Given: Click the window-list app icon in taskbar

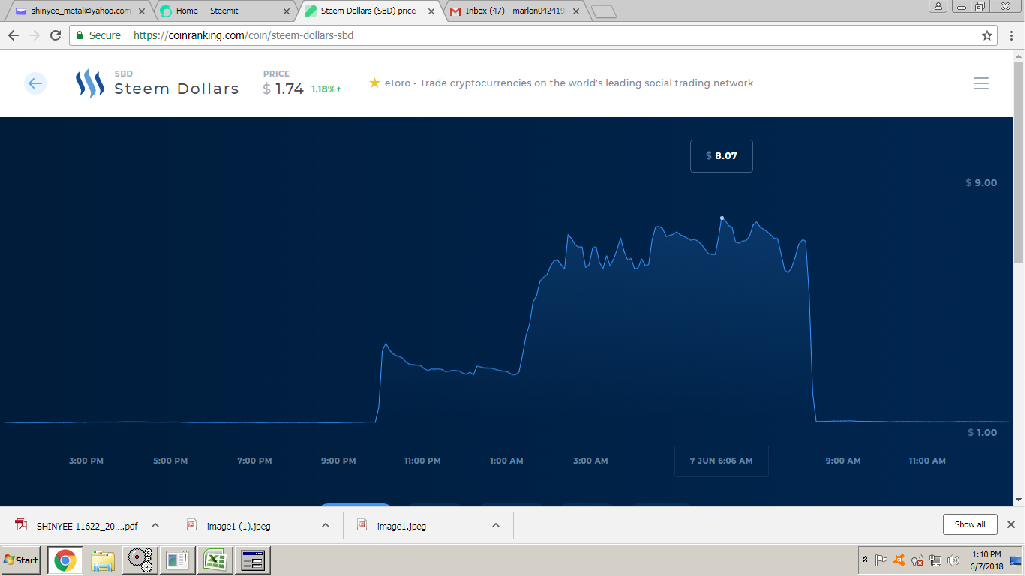Looking at the screenshot, I should tap(253, 560).
